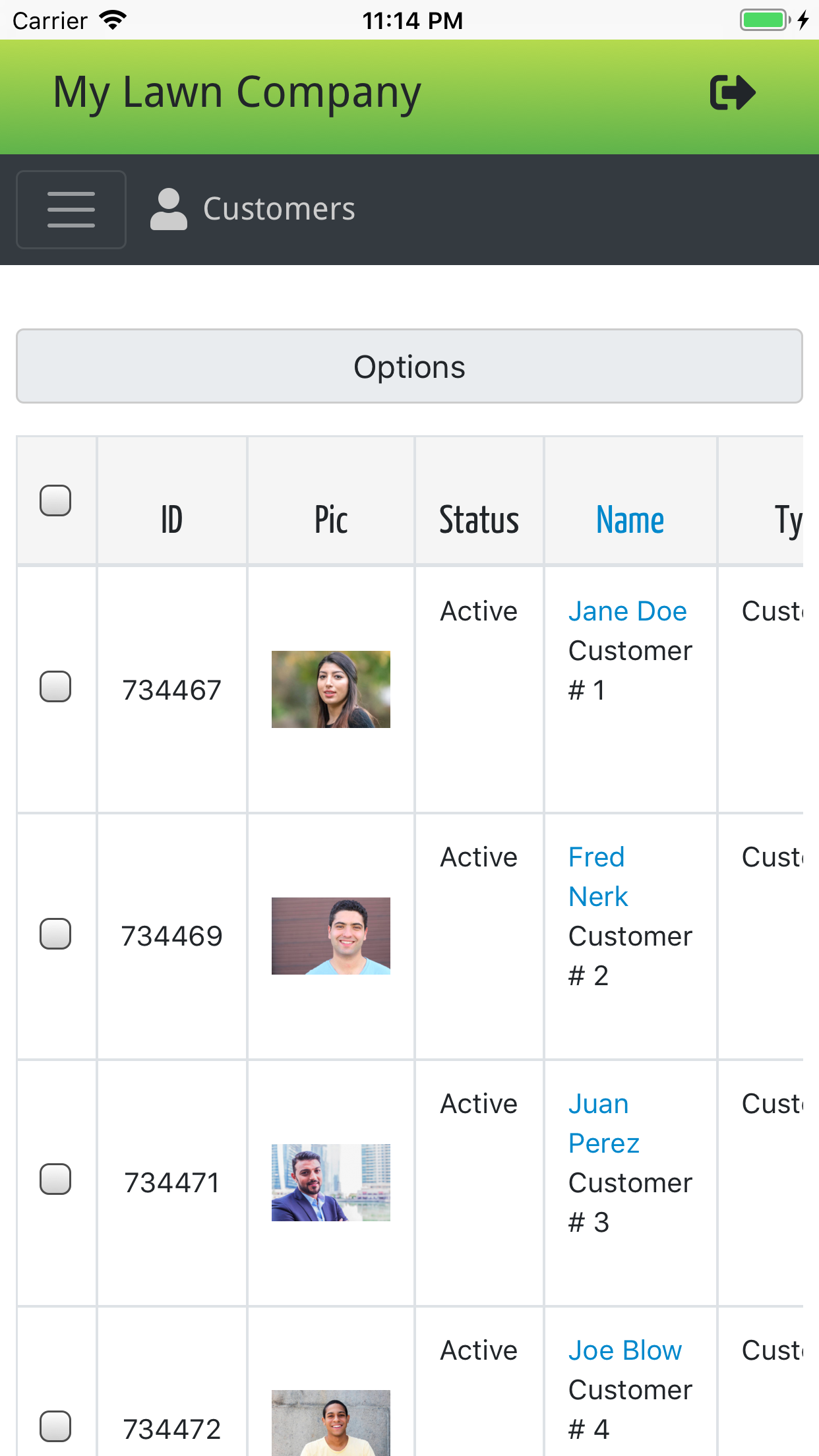Tap the Customers person icon
This screenshot has height=1456, width=819.
coord(168,210)
